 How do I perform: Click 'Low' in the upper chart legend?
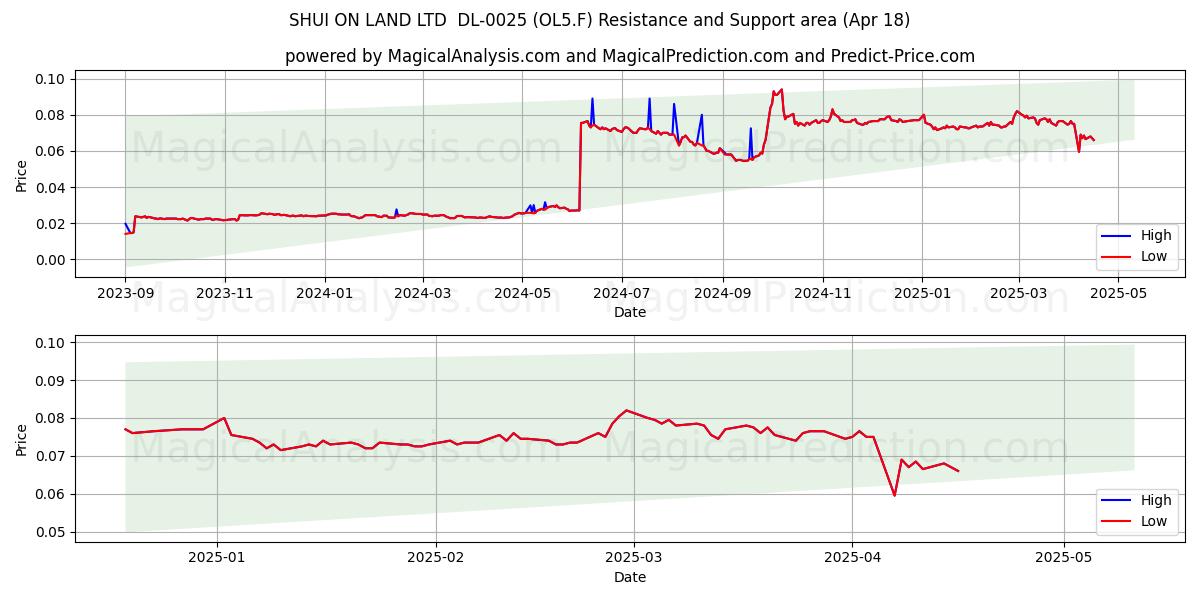click(1154, 257)
